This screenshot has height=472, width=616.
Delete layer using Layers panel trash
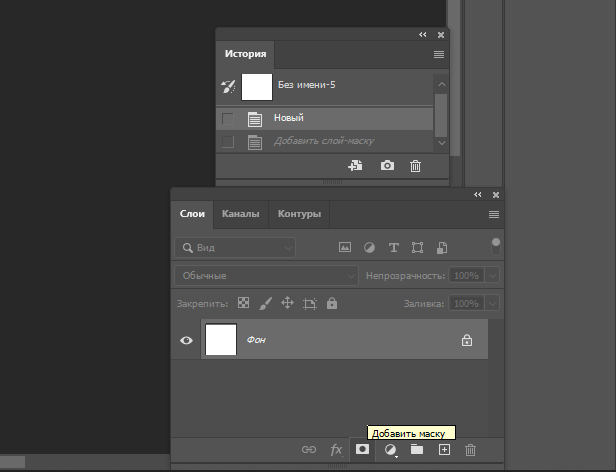click(x=470, y=450)
